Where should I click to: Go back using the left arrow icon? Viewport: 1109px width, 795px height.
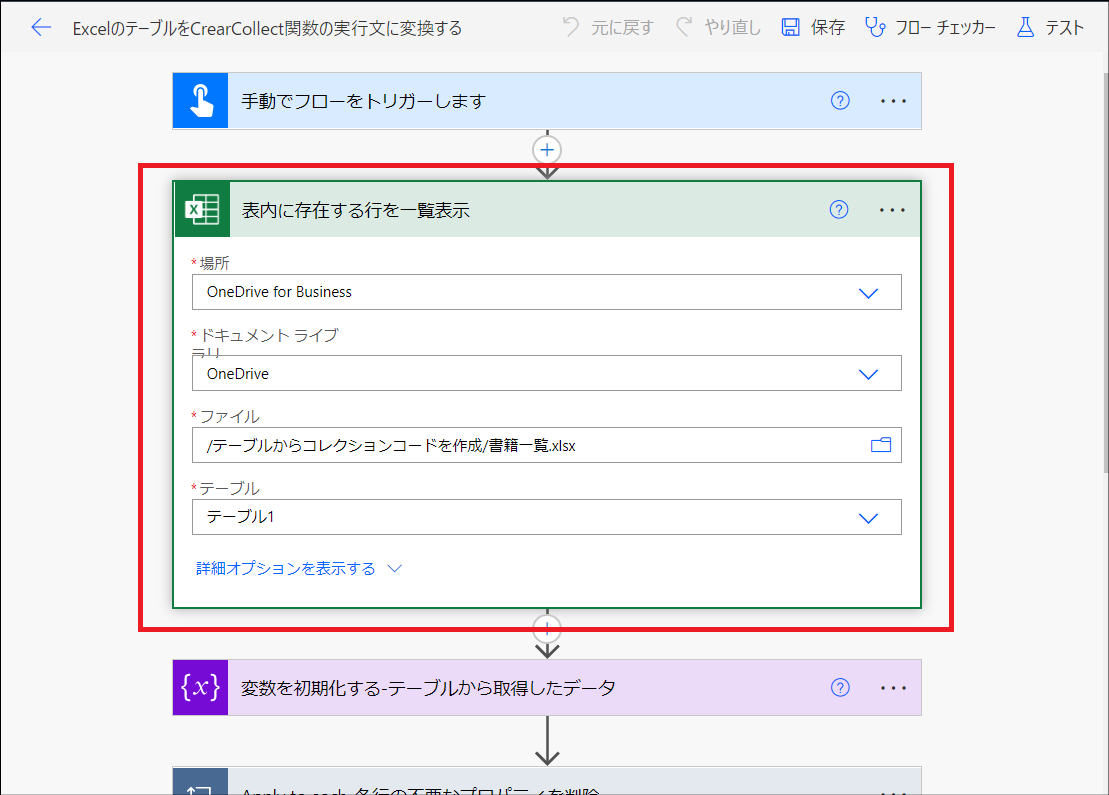tap(41, 28)
